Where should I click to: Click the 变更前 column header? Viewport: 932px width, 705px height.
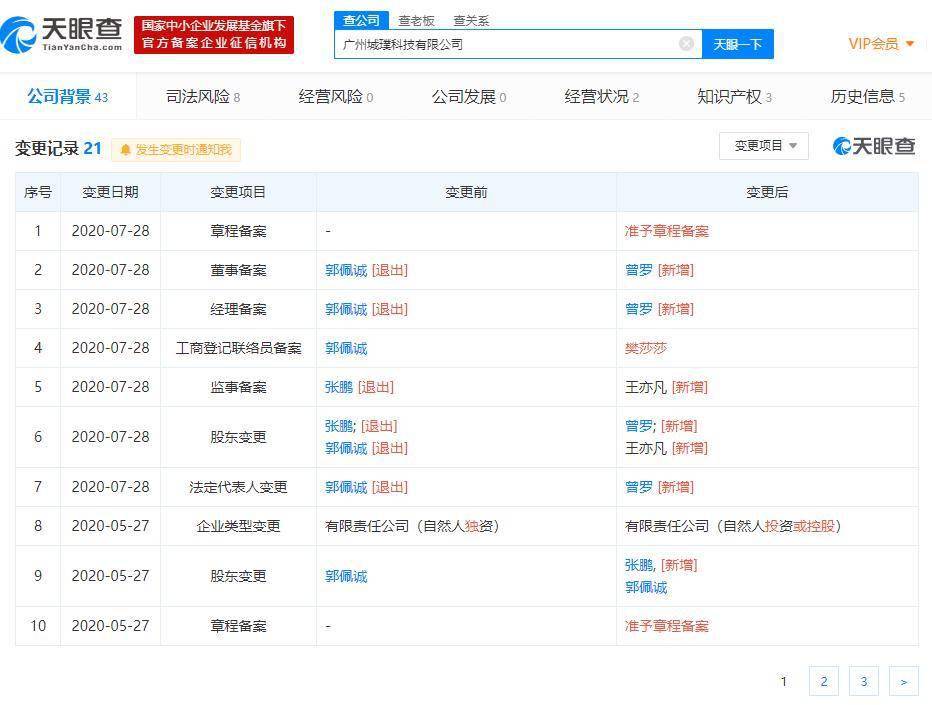coord(466,192)
